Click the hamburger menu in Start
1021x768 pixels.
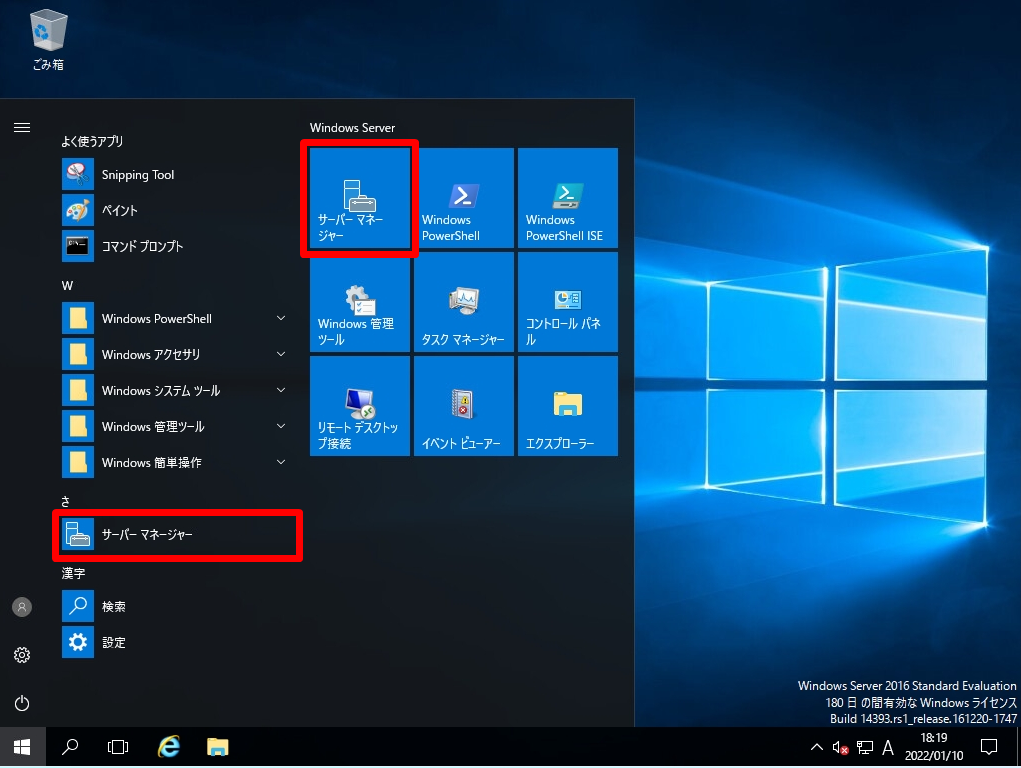click(22, 128)
